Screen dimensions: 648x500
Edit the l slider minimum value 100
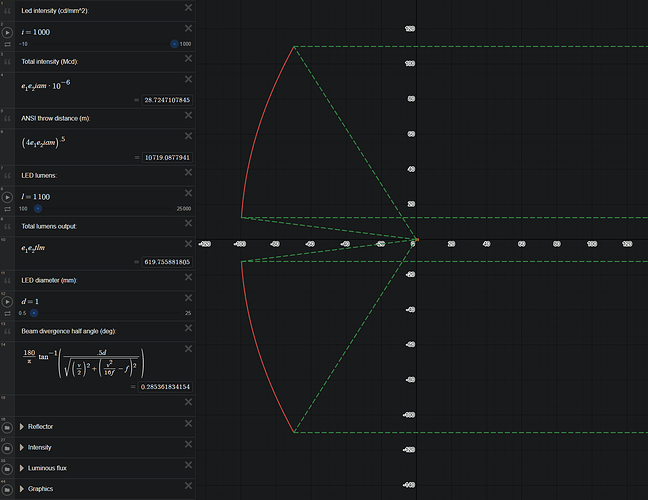pos(23,209)
